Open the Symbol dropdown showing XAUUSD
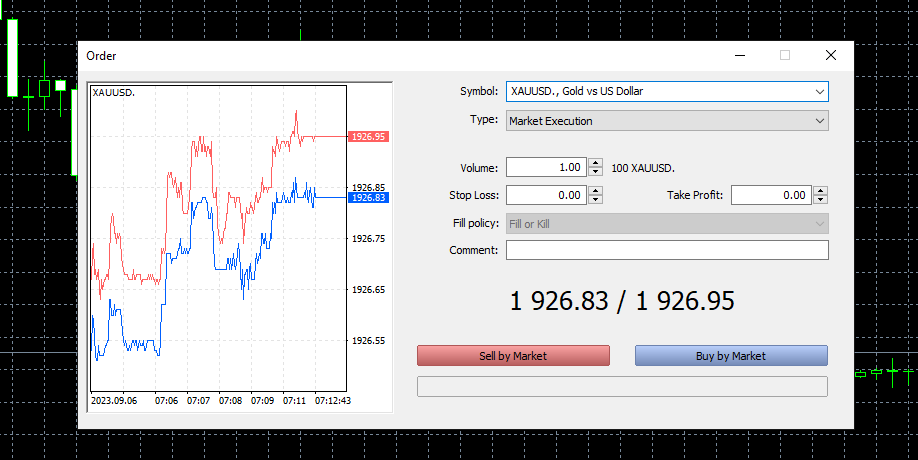This screenshot has height=460, width=918. [667, 91]
